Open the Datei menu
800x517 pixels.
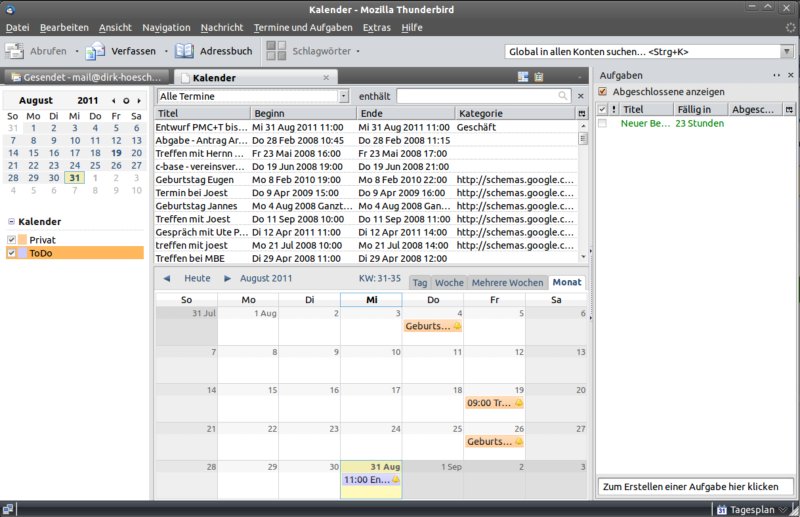17,28
